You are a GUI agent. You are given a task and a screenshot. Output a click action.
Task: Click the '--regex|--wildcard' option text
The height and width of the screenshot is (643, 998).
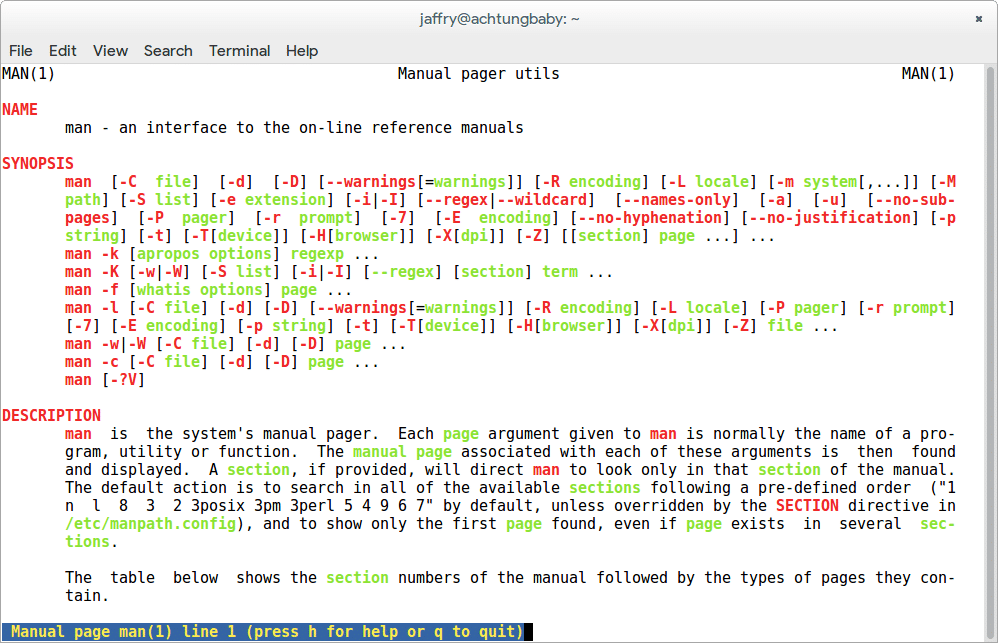(506, 200)
